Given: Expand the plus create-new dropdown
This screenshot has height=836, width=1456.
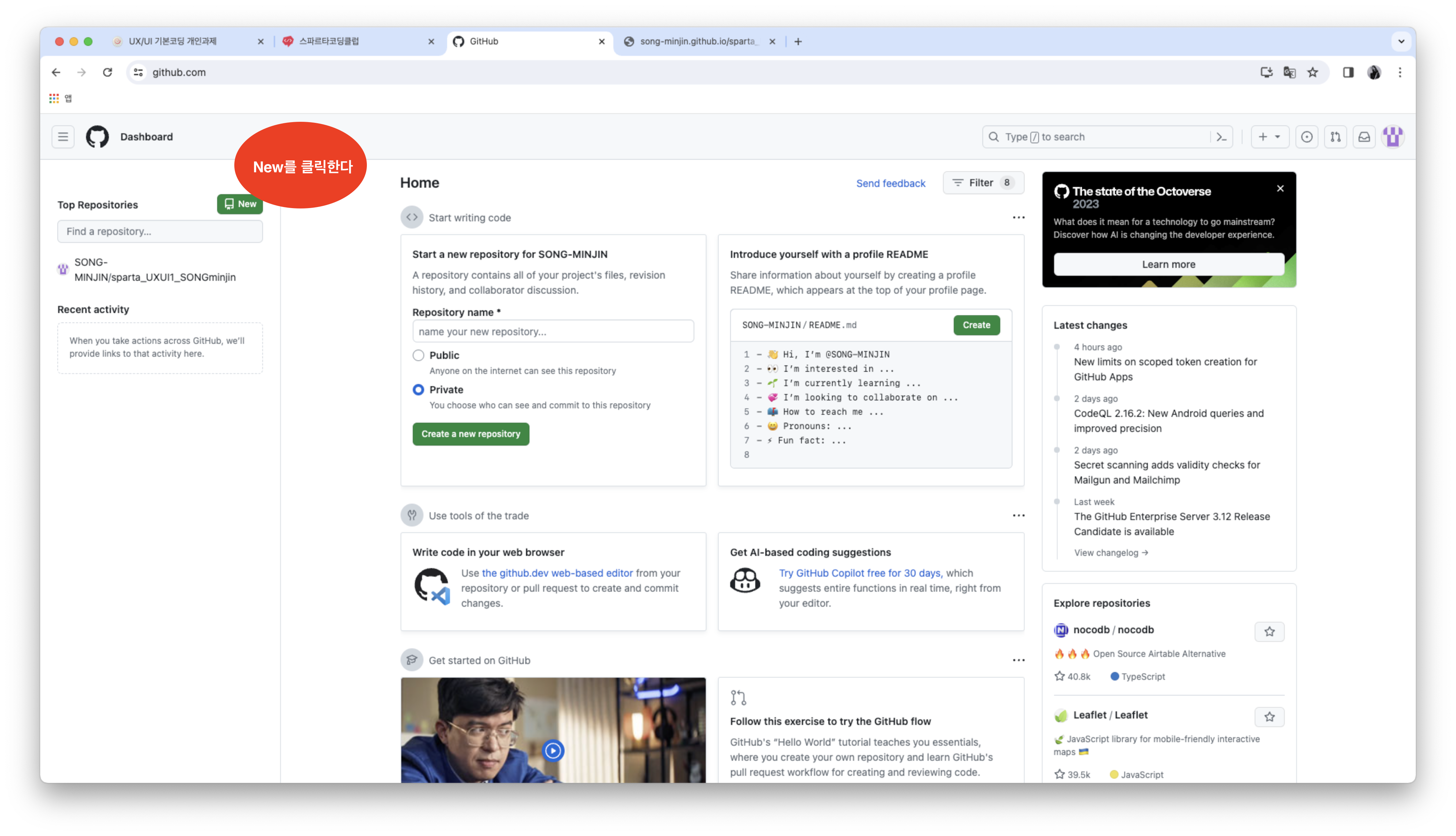Looking at the screenshot, I should click(1269, 137).
